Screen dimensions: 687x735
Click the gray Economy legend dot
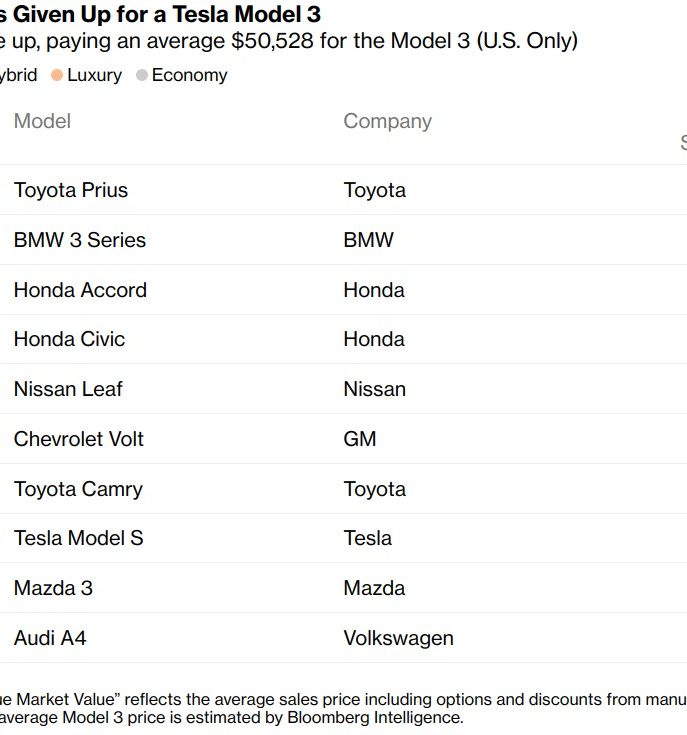[x=142, y=75]
